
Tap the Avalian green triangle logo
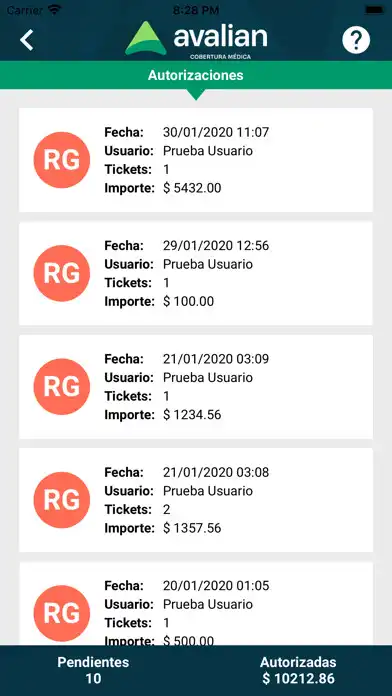click(146, 39)
